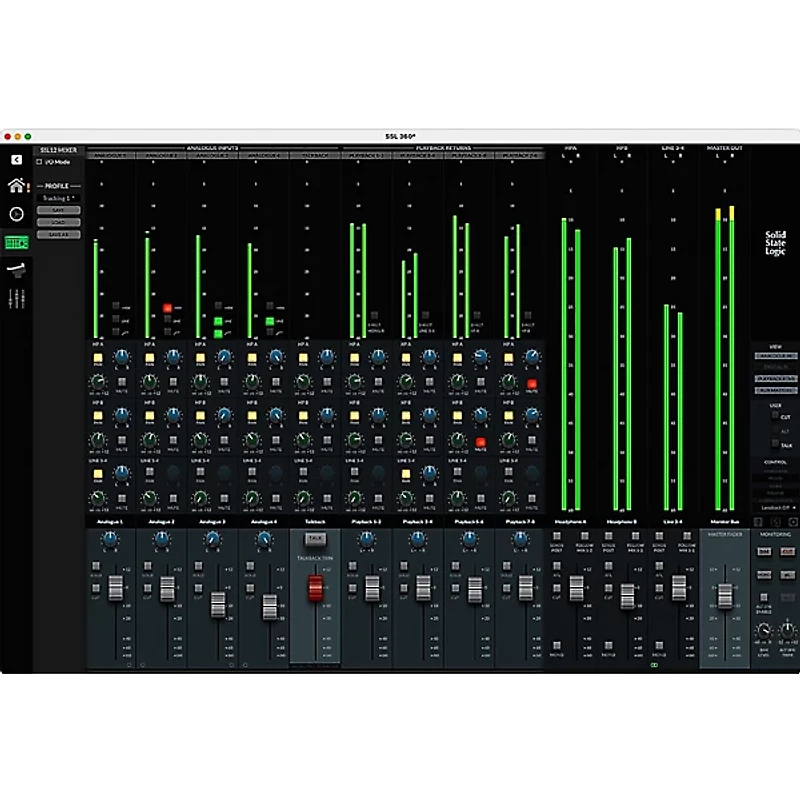The width and height of the screenshot is (800, 800).
Task: Click the SAVE AS profile button
Action: click(x=58, y=234)
